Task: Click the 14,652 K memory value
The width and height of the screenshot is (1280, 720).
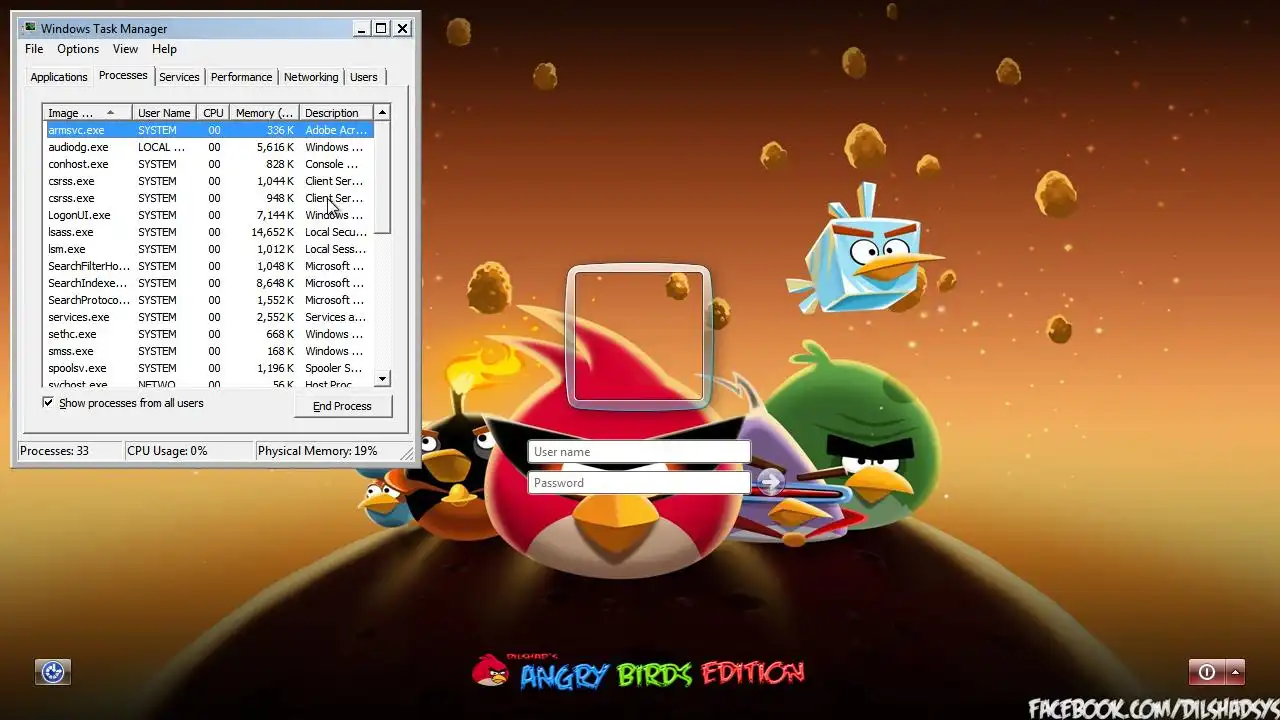Action: (273, 232)
